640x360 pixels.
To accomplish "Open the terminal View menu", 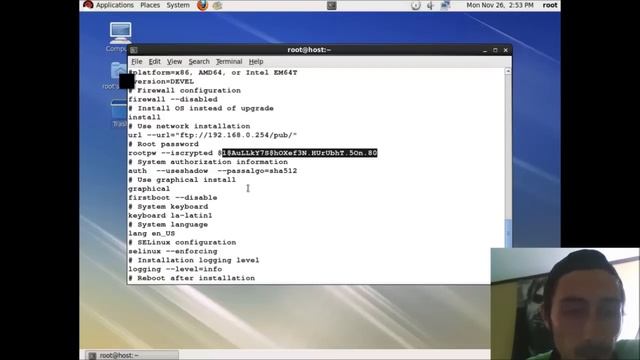I will coord(174,62).
